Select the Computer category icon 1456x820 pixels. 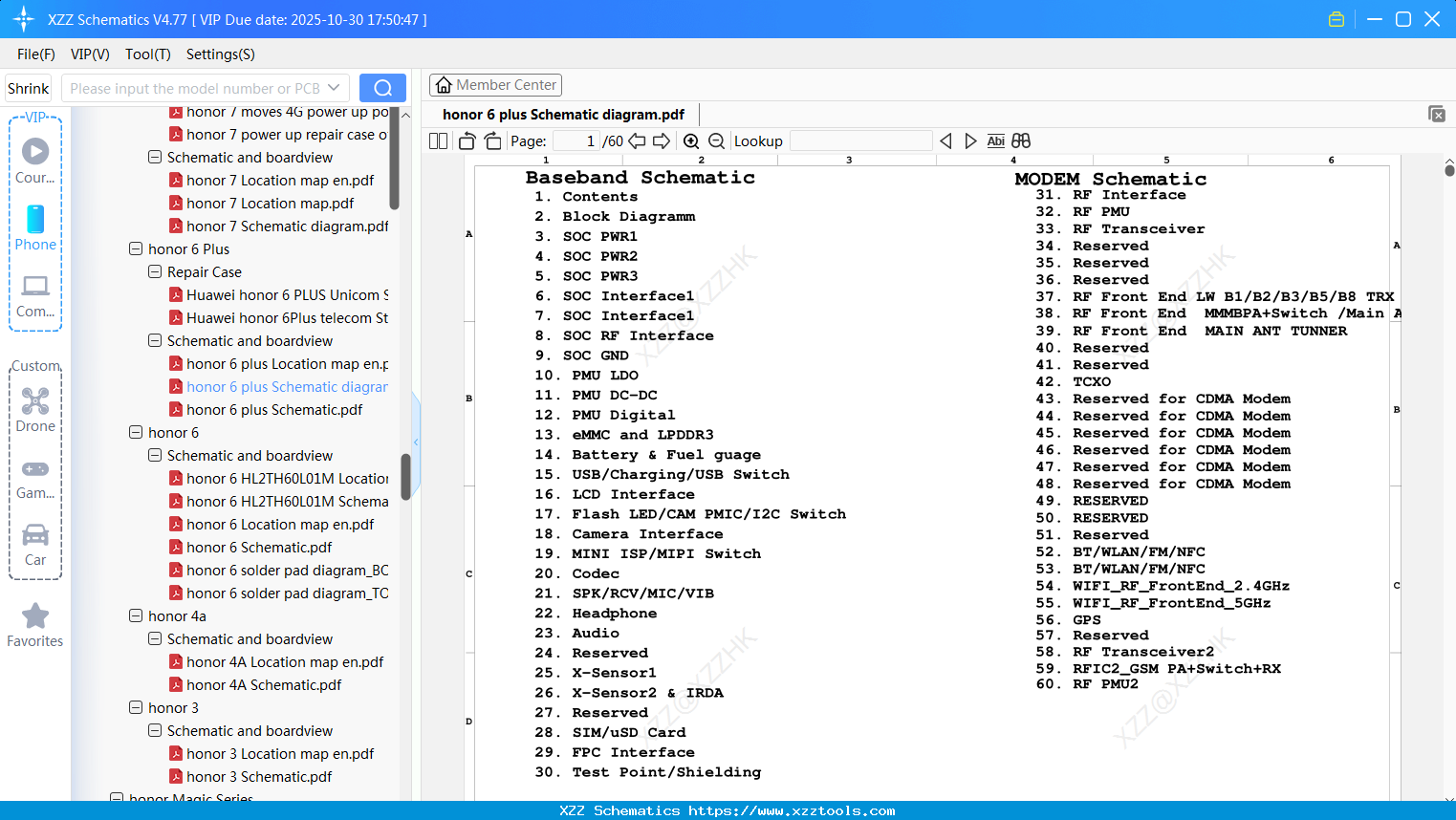pyautogui.click(x=35, y=295)
